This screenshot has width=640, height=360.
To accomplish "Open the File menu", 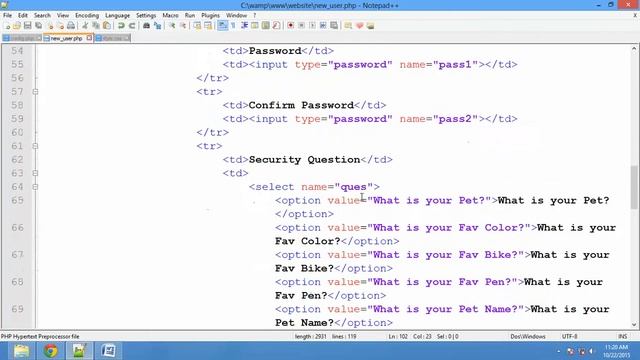I will click(7, 16).
